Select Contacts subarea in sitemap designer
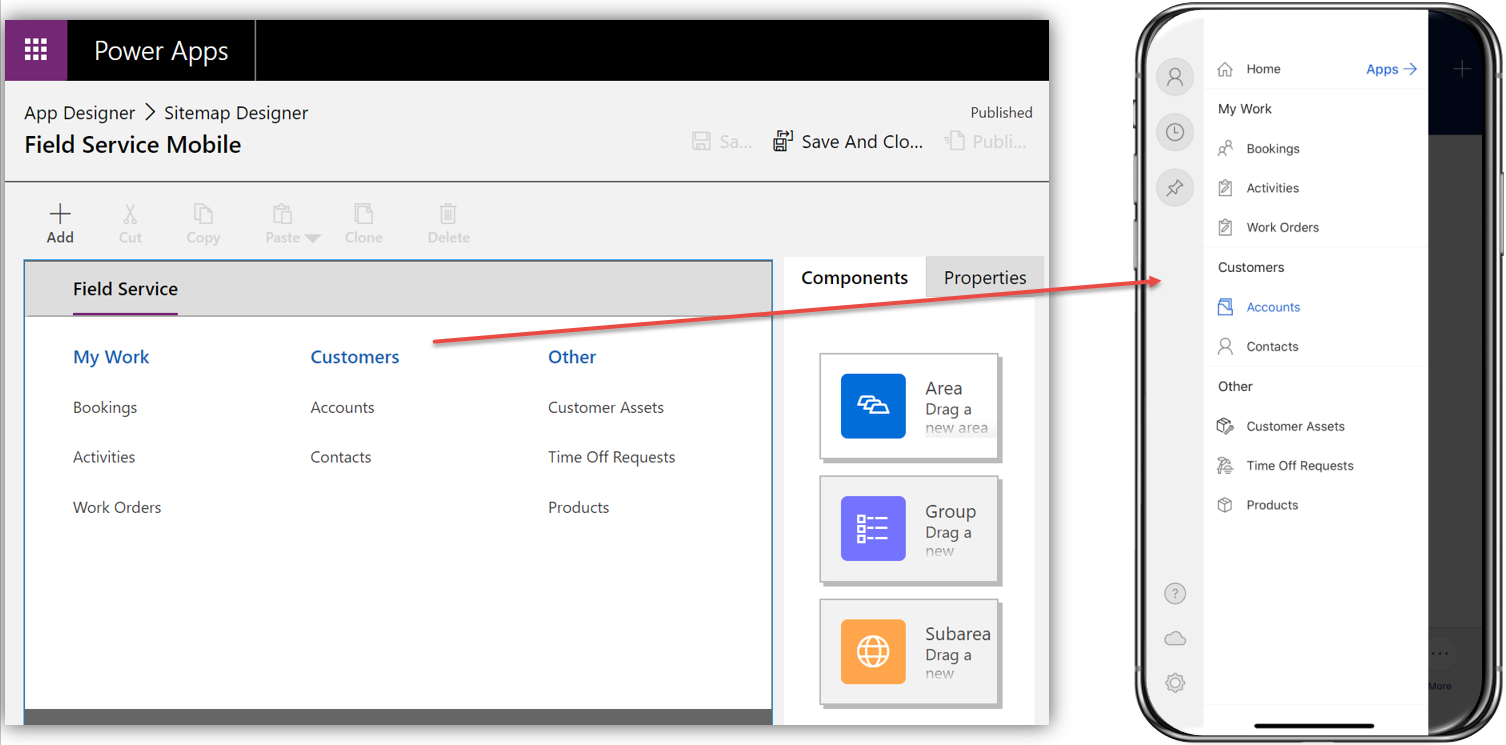The image size is (1506, 745). coord(341,457)
